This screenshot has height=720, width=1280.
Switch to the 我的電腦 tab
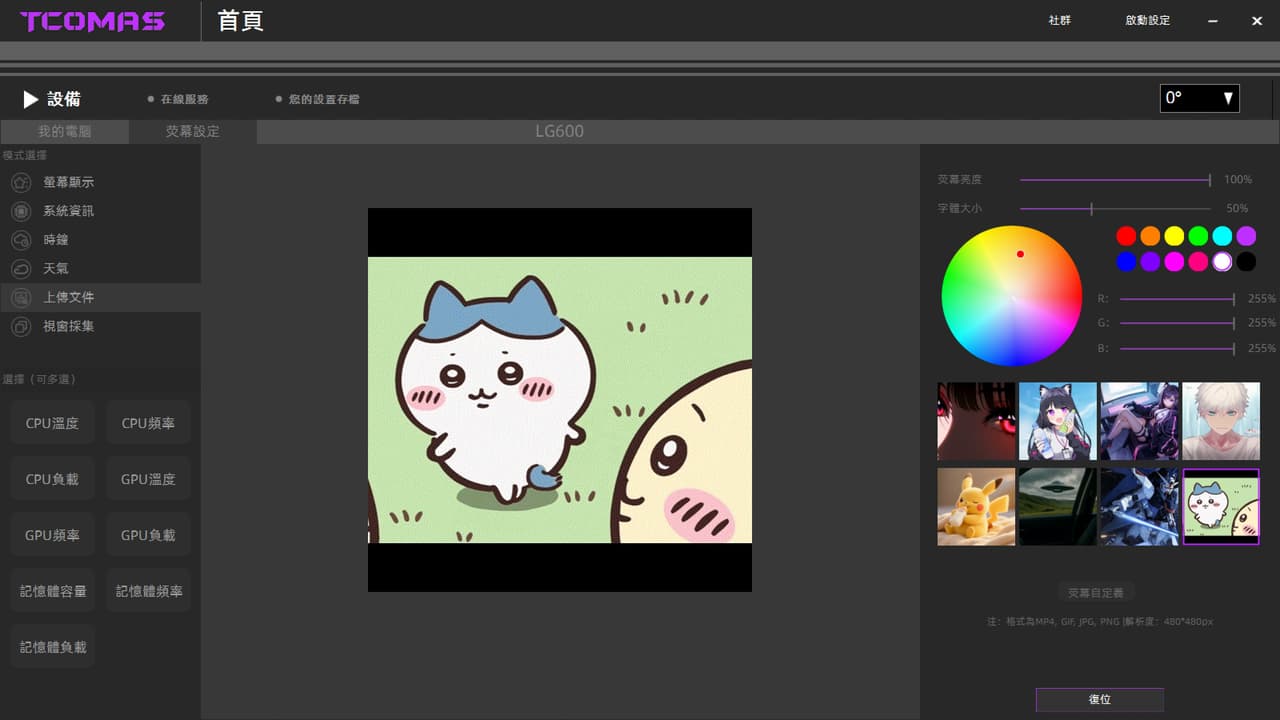point(65,132)
